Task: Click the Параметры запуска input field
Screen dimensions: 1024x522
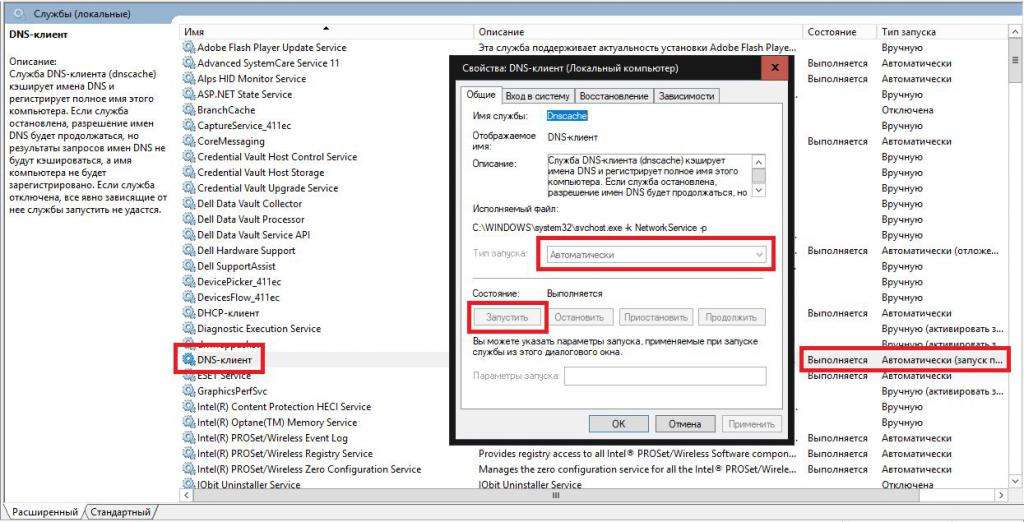Action: 665,377
